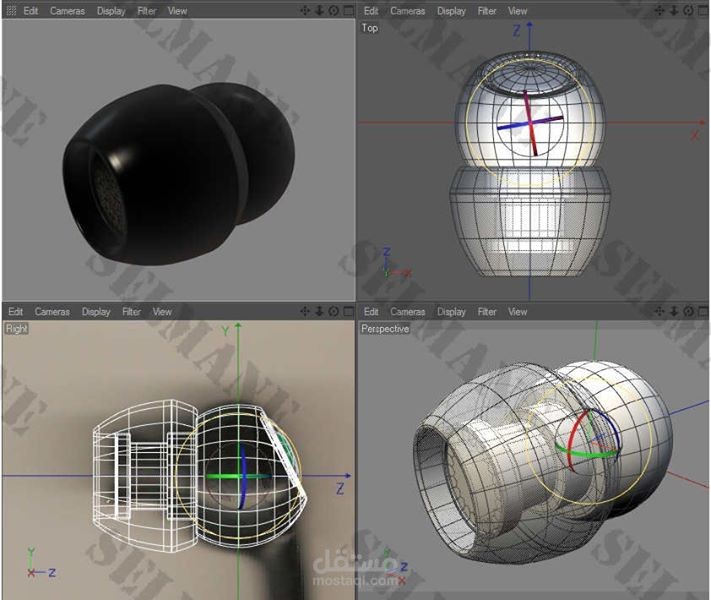Open the View menu of the rendered earbud viewport
Image resolution: width=711 pixels, height=600 pixels.
pos(177,11)
